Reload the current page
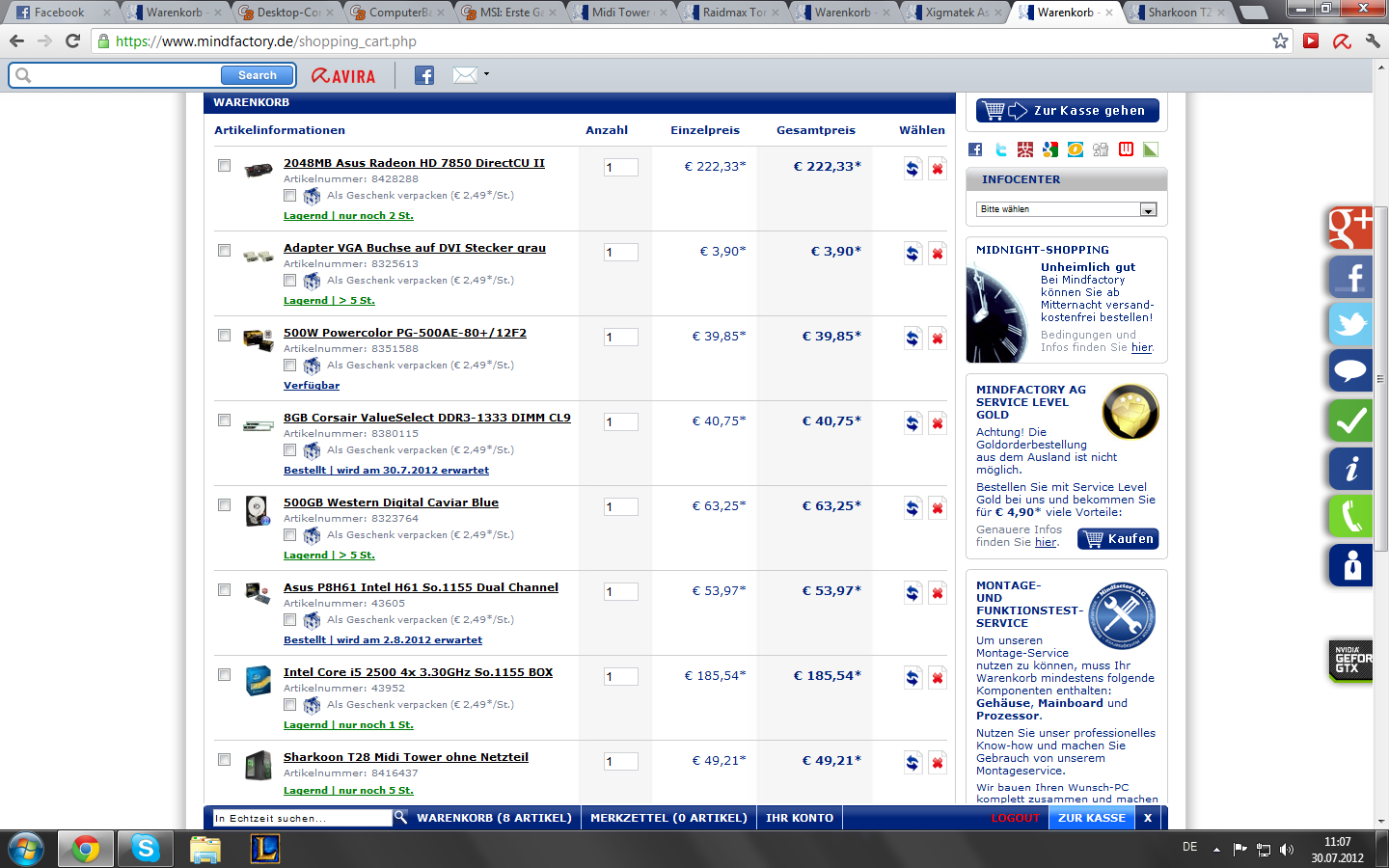The width and height of the screenshot is (1389, 868). point(72,41)
